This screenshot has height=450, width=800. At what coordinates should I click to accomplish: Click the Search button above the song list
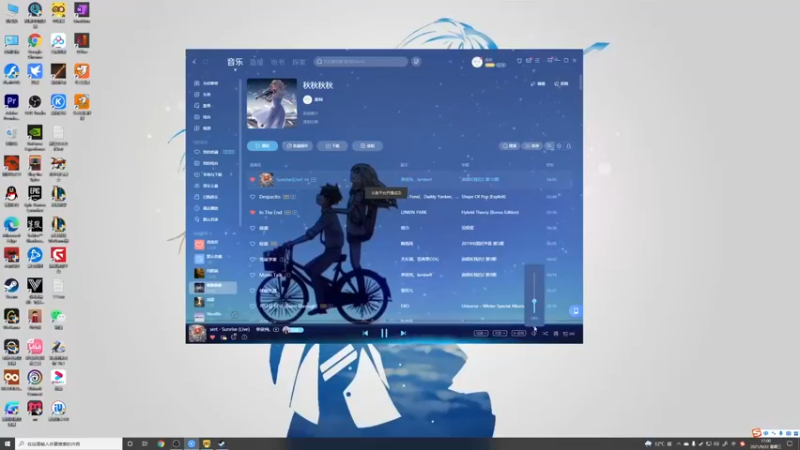click(x=509, y=146)
